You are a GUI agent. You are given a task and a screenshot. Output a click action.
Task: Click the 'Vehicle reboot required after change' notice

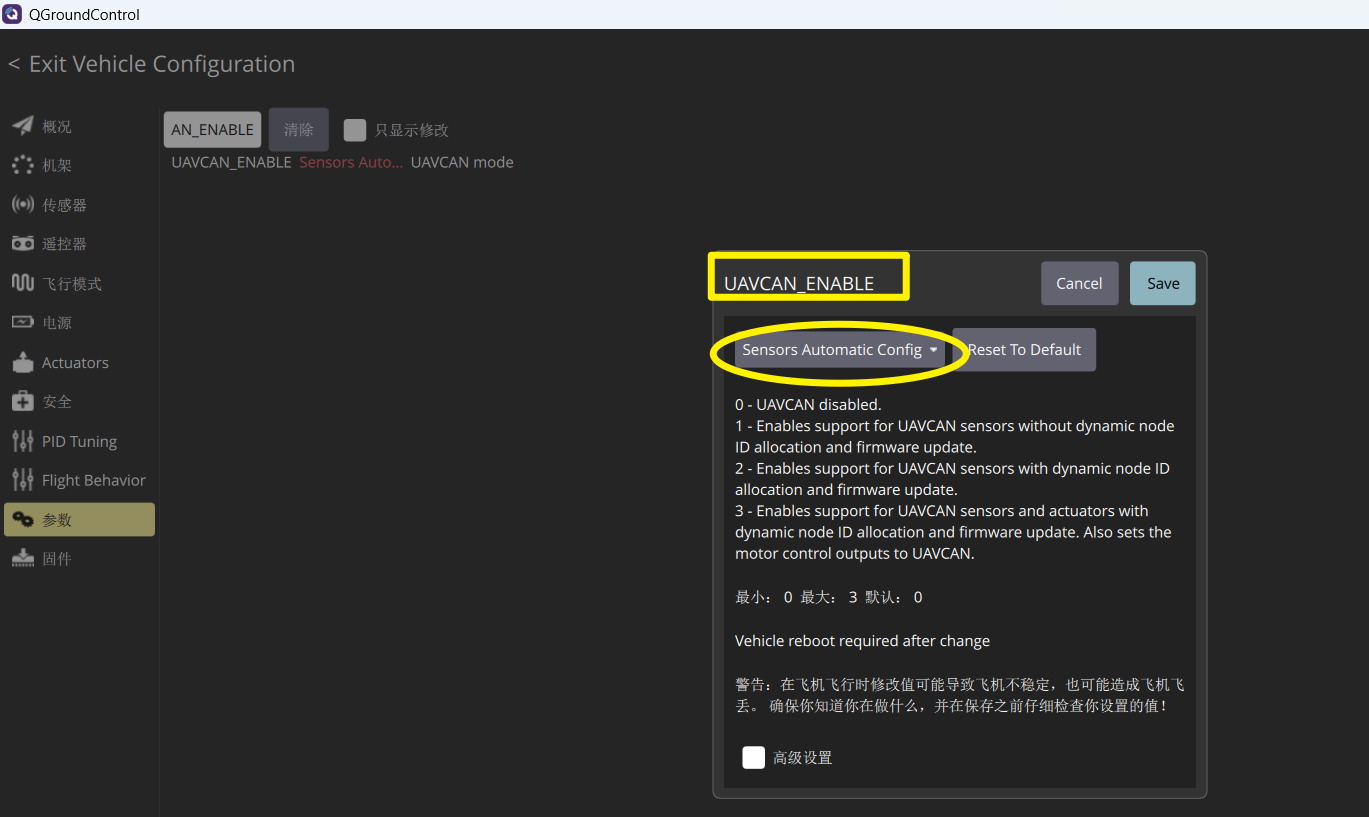tap(862, 641)
